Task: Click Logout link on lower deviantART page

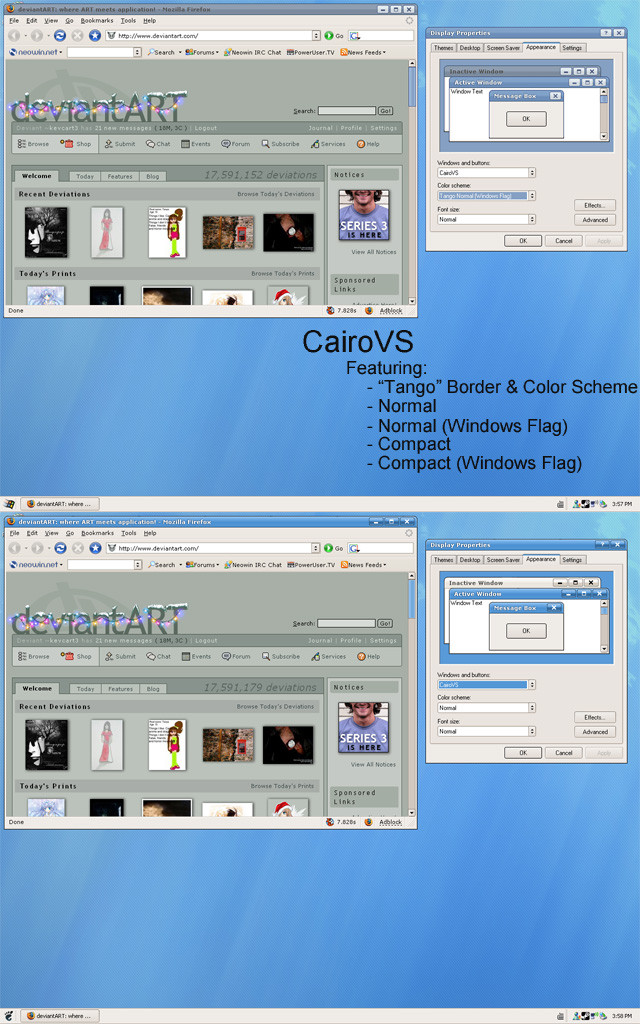Action: (206, 641)
